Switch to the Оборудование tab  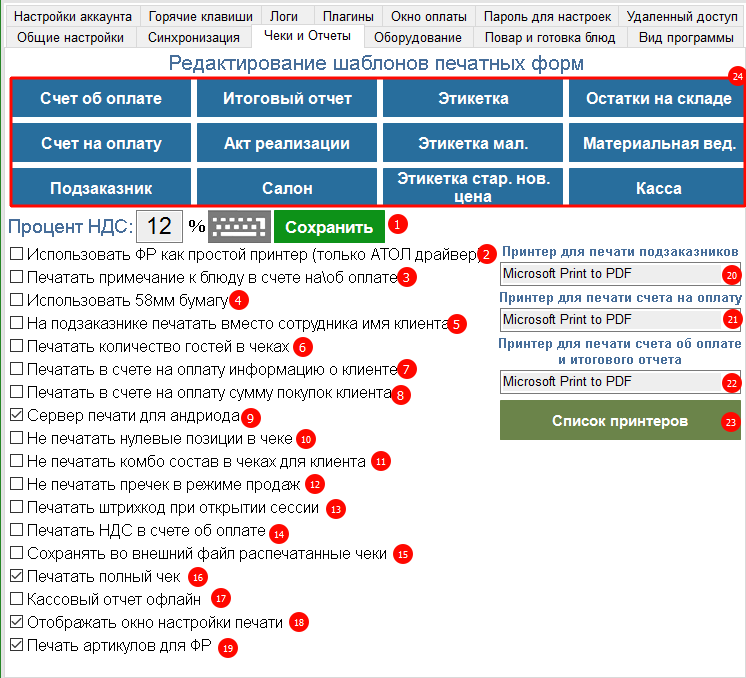(x=418, y=38)
